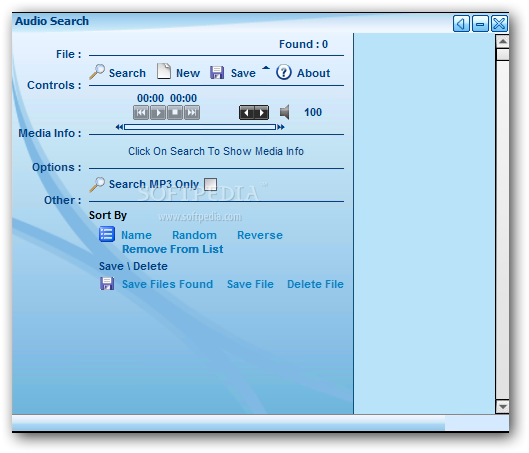Click the list icon beside Sort By Name
Image resolution: width=529 pixels, height=453 pixels.
[107, 234]
